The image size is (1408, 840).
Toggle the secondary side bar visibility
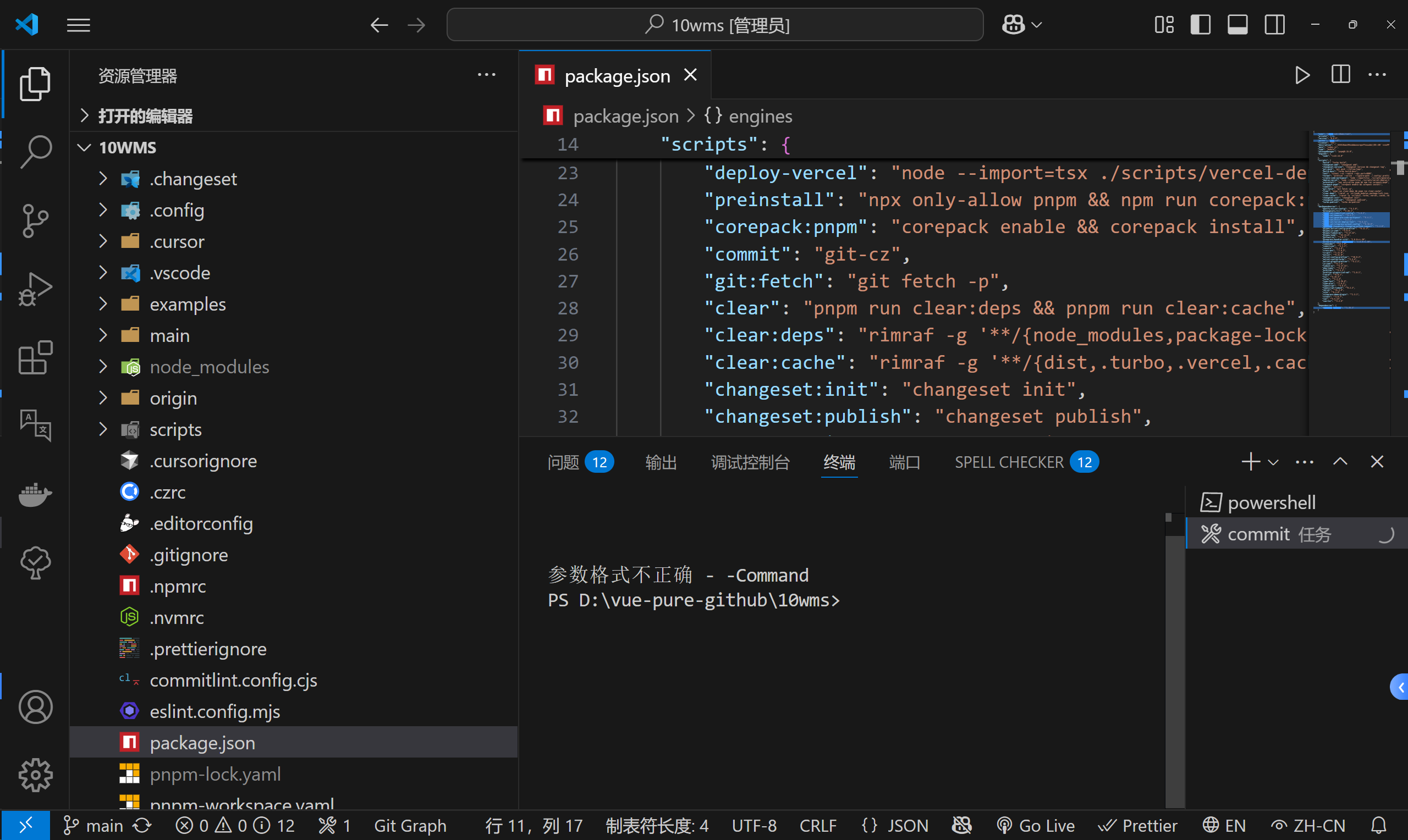tap(1274, 25)
